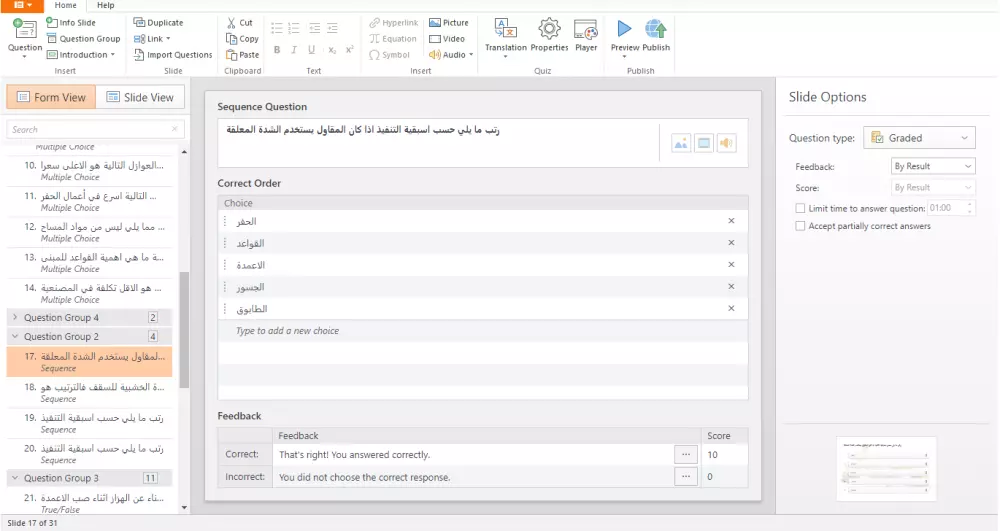Viewport: 1000px width, 531px height.
Task: Collapse Question Group 3
Action: click(x=15, y=477)
